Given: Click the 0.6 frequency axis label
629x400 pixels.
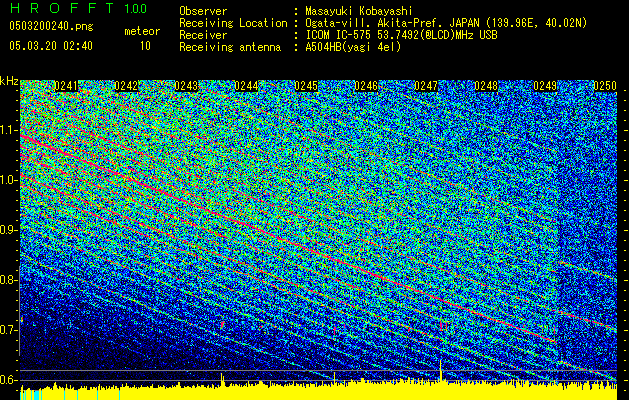Looking at the screenshot, I should (9, 380).
